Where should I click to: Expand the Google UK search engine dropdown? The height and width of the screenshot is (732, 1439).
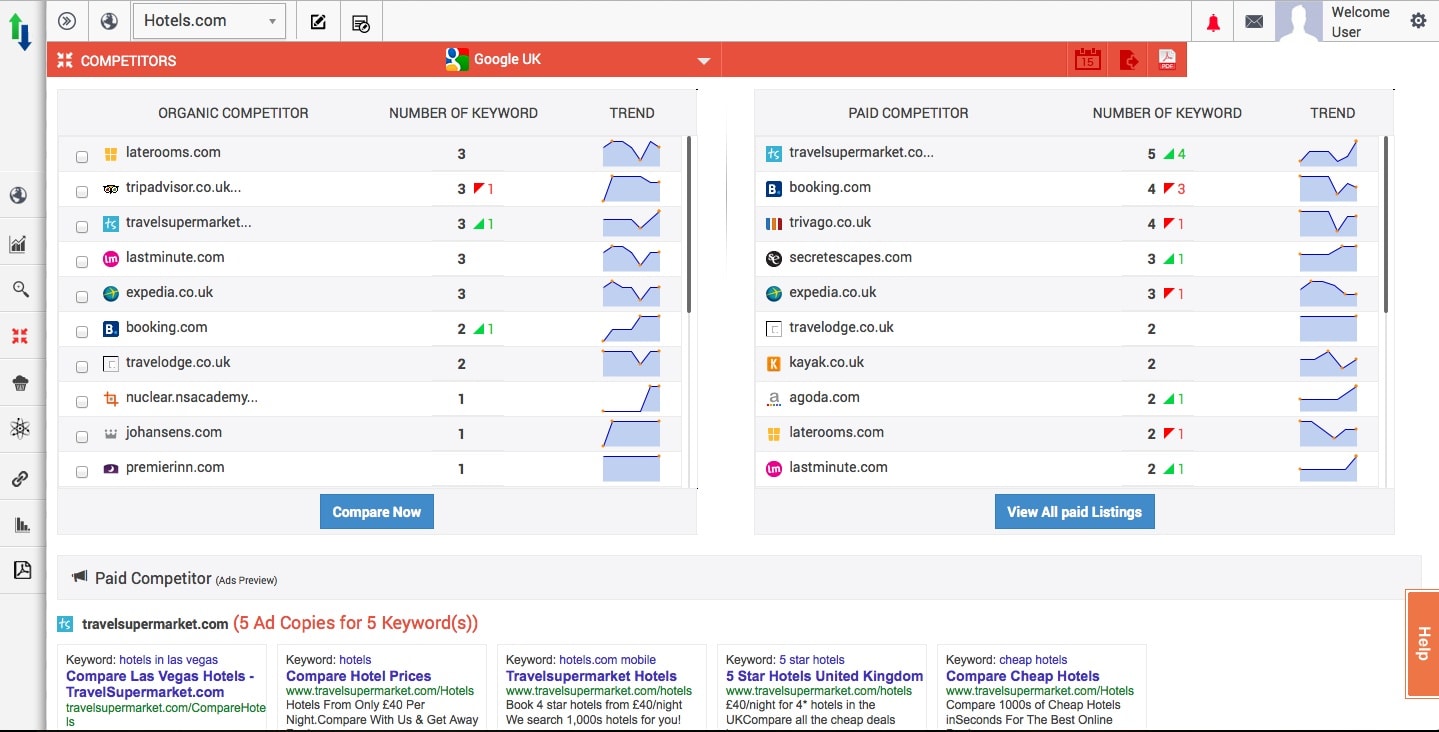[x=703, y=61]
